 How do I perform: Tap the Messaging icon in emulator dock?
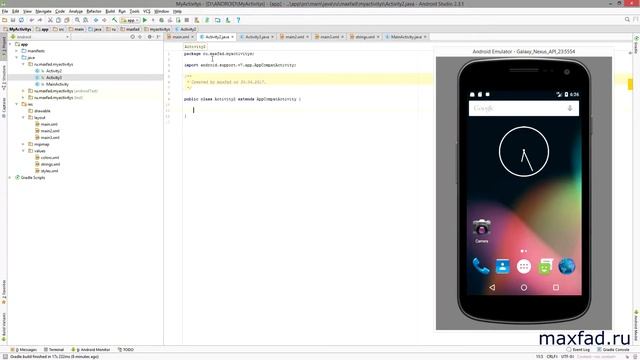[x=545, y=266]
